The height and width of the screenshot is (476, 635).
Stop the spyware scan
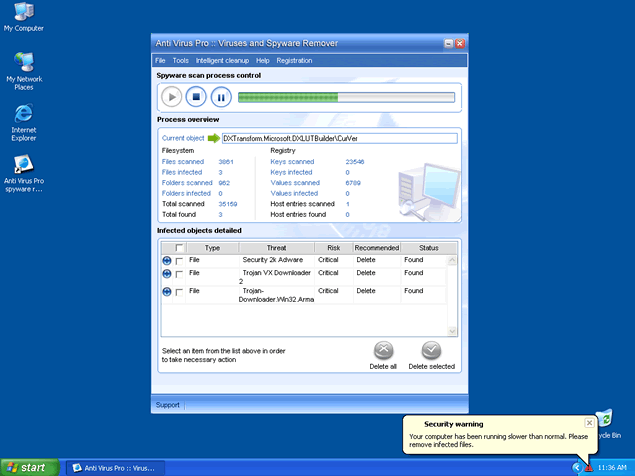click(x=196, y=97)
